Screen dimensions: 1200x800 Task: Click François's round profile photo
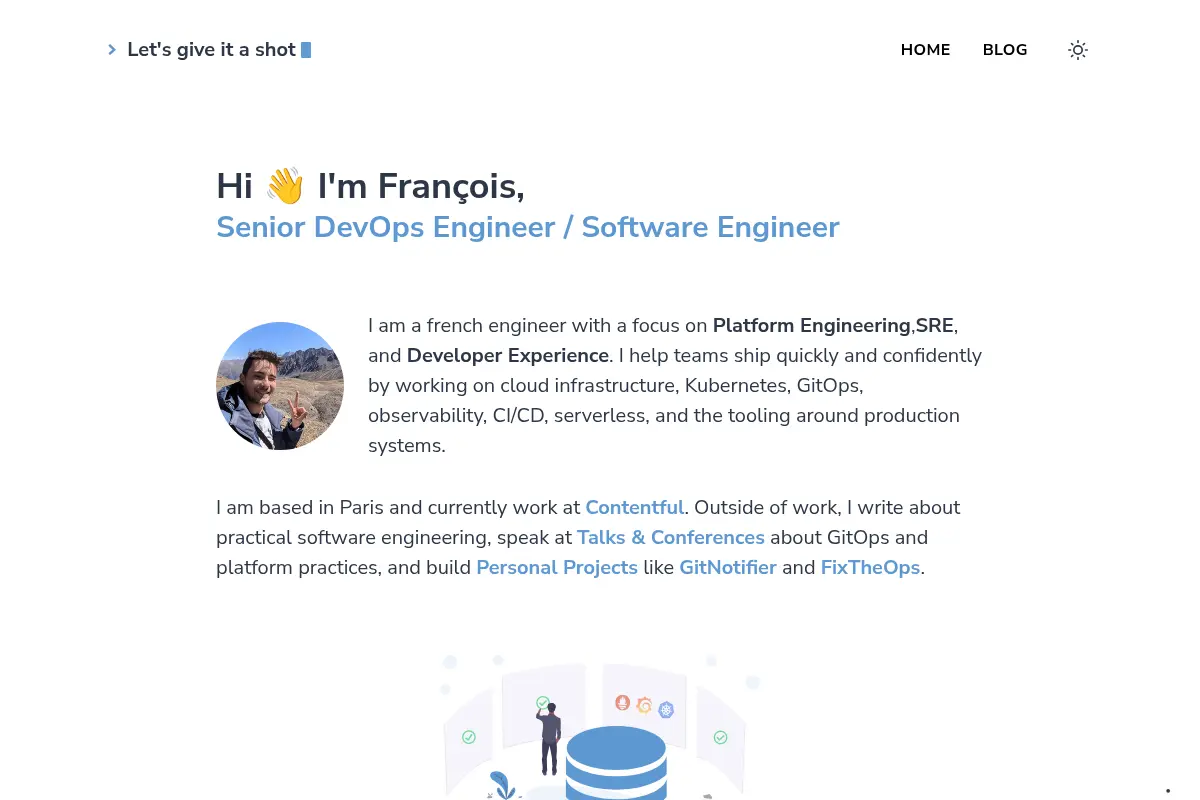(280, 386)
